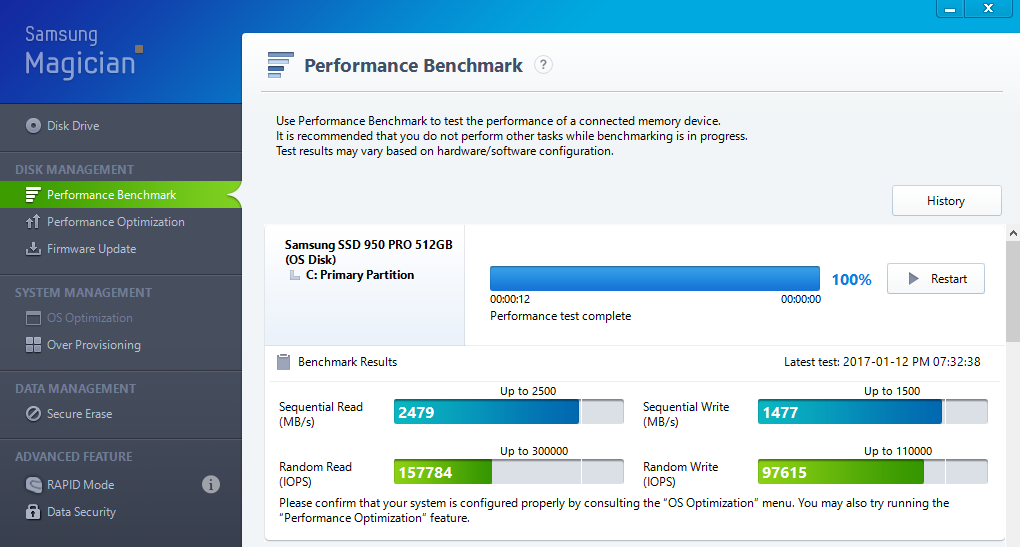Open the help question mark beside the title
1020x547 pixels.
pos(543,65)
